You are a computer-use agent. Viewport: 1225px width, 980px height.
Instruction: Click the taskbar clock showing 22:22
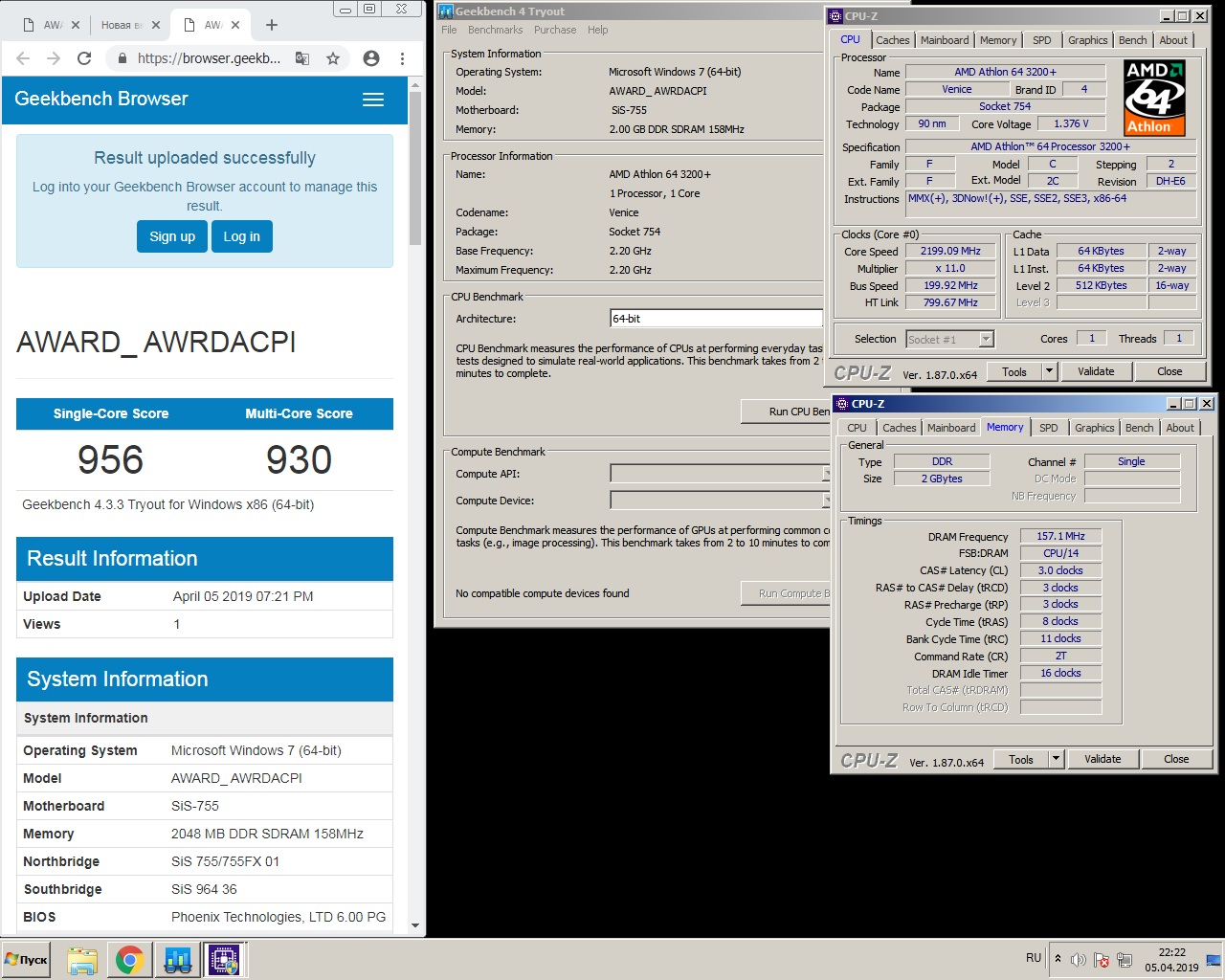tap(1172, 960)
